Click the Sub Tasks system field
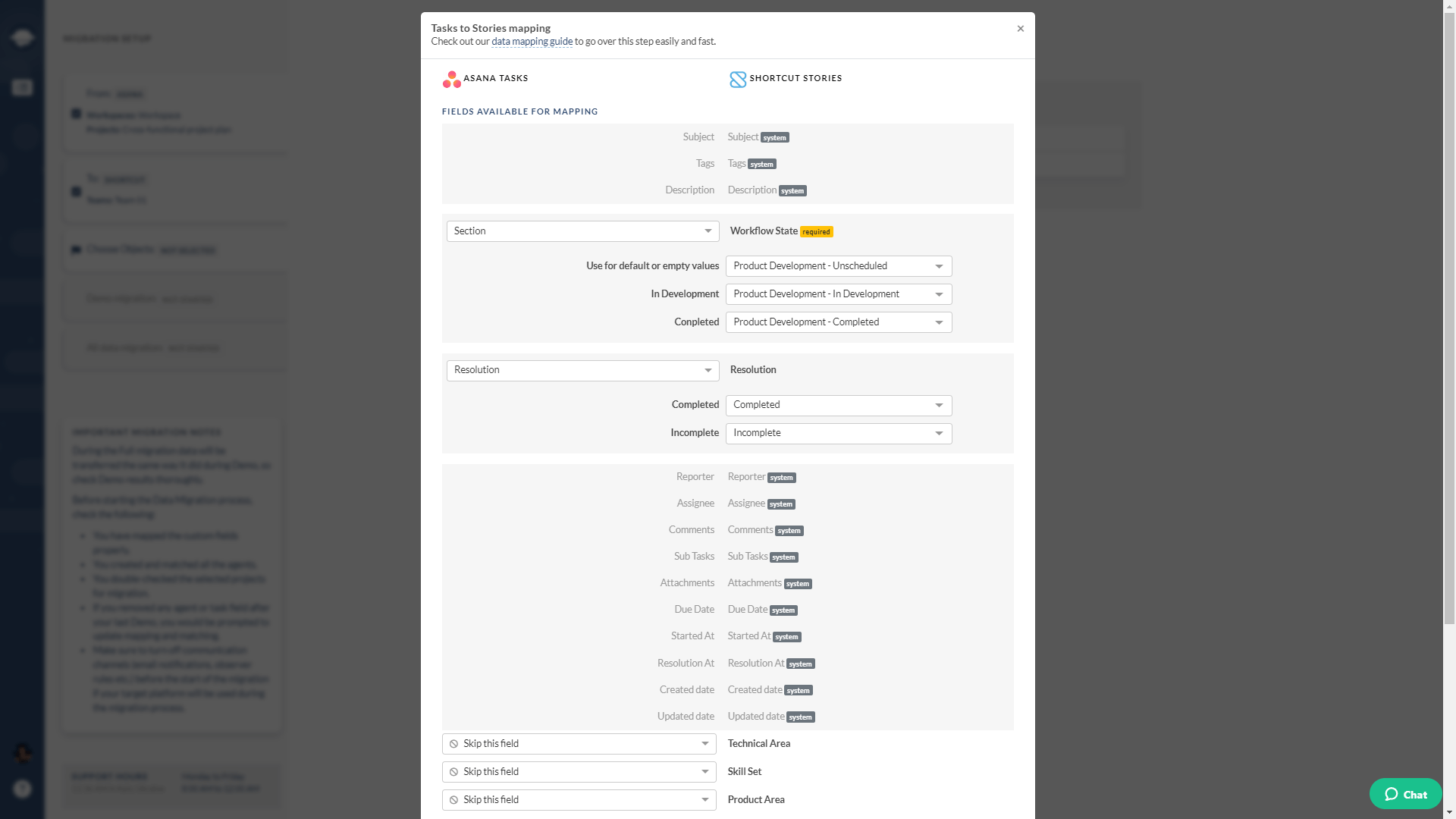1456x819 pixels. 763,557
